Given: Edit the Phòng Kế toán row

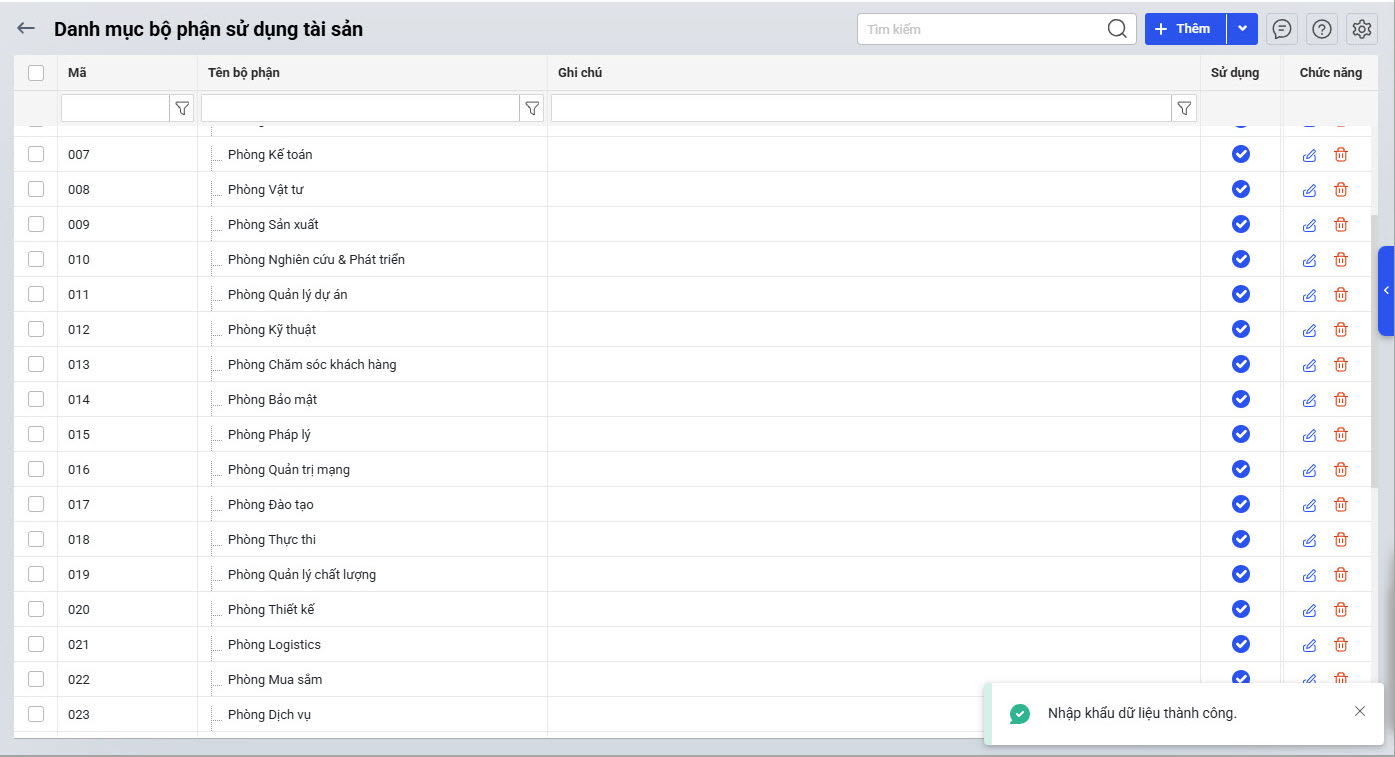Looking at the screenshot, I should click(1309, 155).
